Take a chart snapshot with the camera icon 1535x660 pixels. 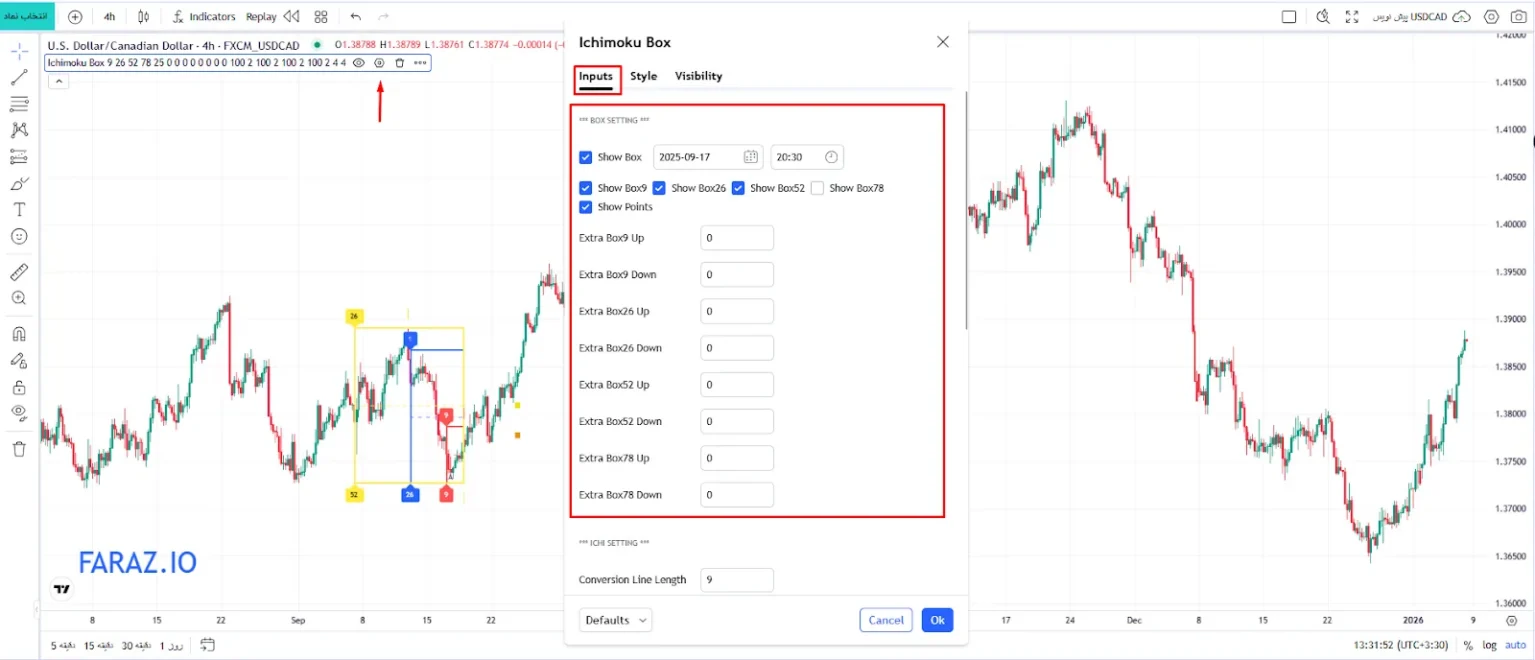[x=1518, y=16]
